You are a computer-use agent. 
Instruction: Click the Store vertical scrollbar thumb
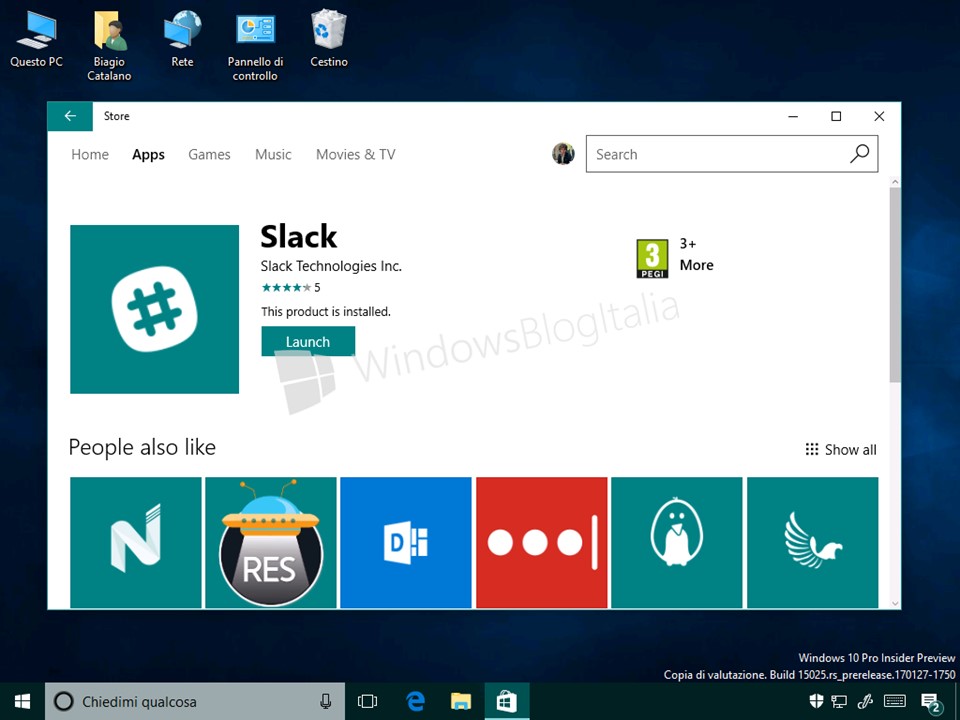[x=895, y=285]
